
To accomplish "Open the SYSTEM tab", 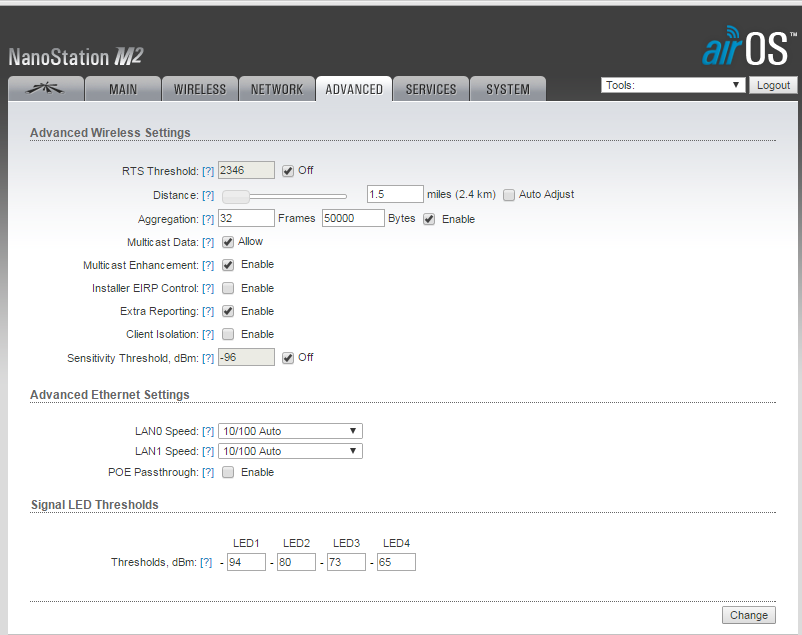I will pyautogui.click(x=508, y=89).
